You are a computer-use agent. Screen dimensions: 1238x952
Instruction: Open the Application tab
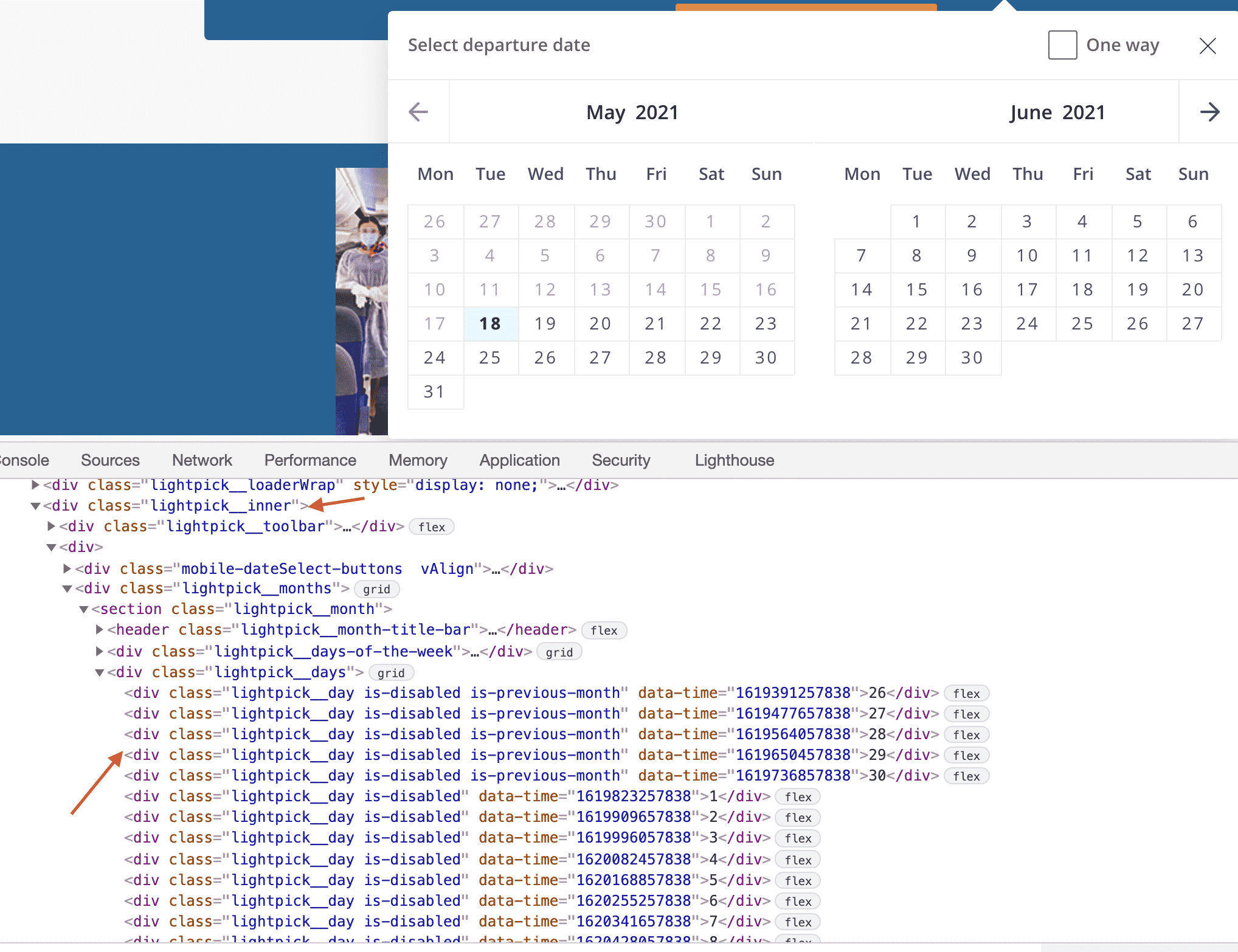519,460
